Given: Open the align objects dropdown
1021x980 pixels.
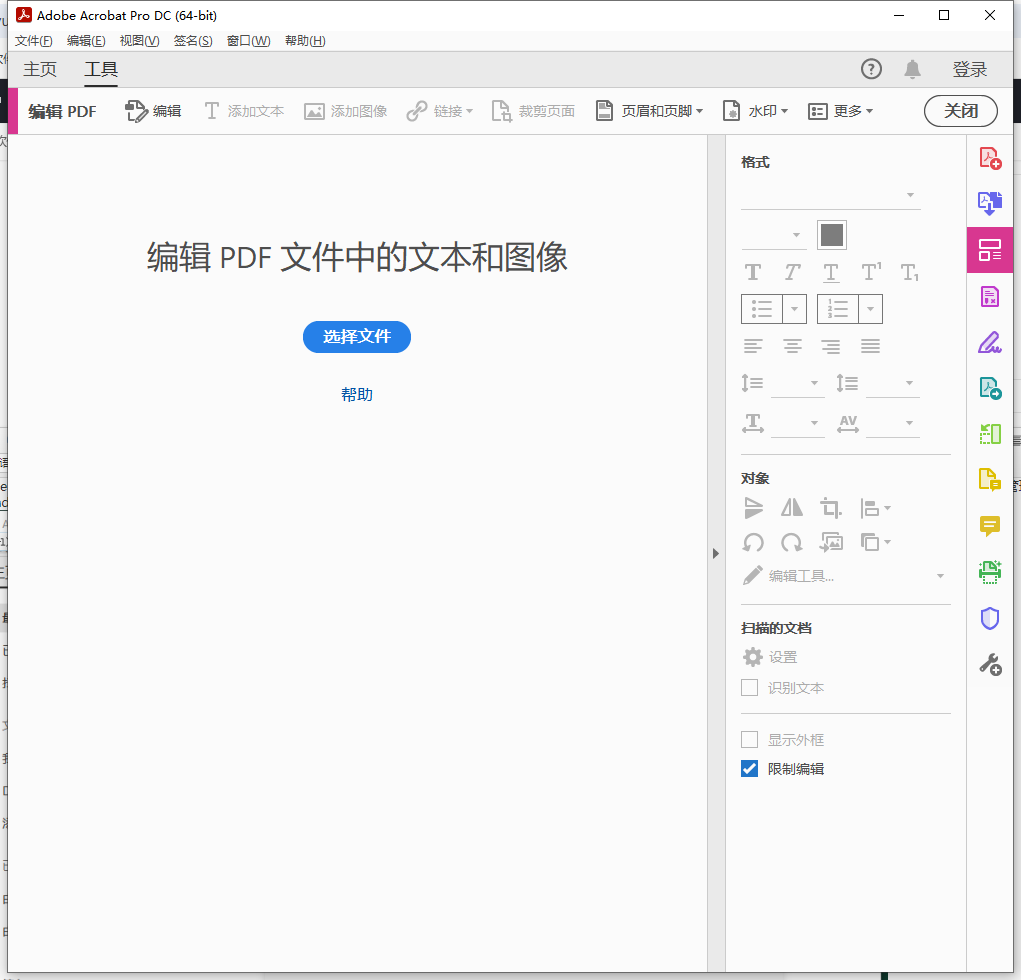Looking at the screenshot, I should [x=876, y=508].
